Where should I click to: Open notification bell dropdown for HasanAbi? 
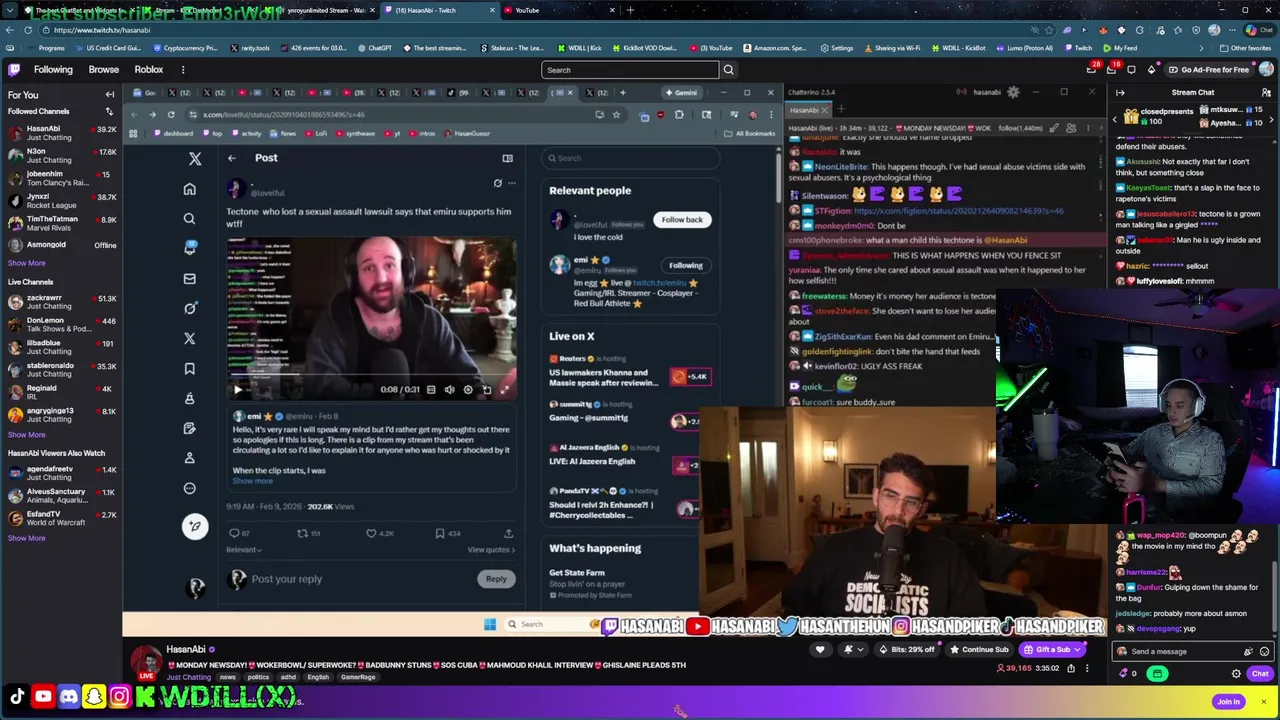[x=852, y=650]
